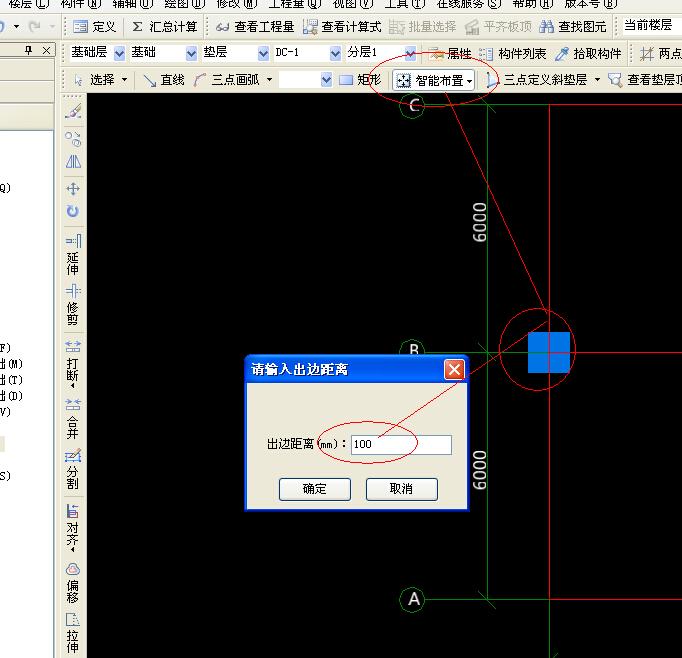Select the 拉伸 stretch tool

point(73,633)
